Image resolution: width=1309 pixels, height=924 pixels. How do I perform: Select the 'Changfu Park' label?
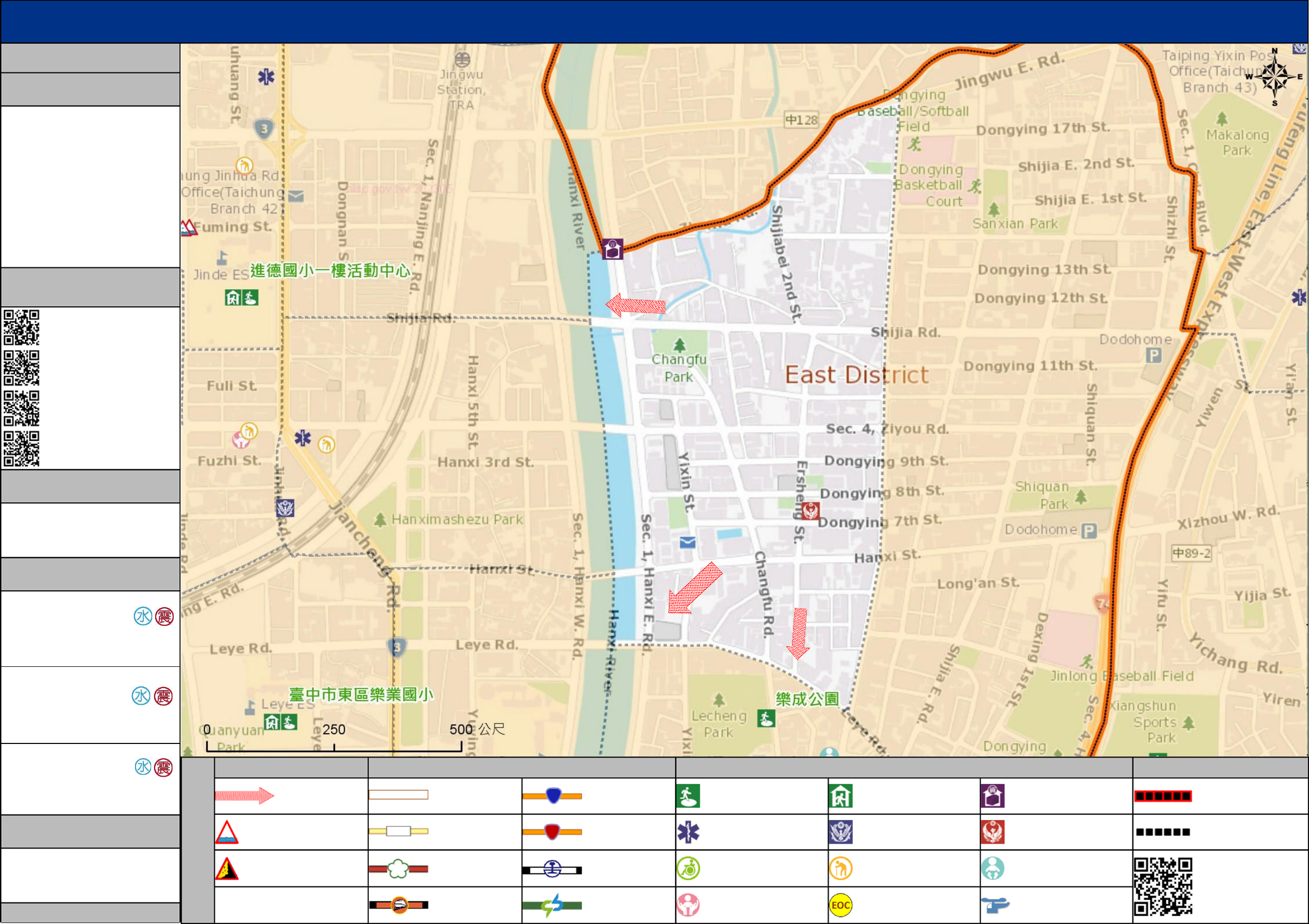click(679, 368)
